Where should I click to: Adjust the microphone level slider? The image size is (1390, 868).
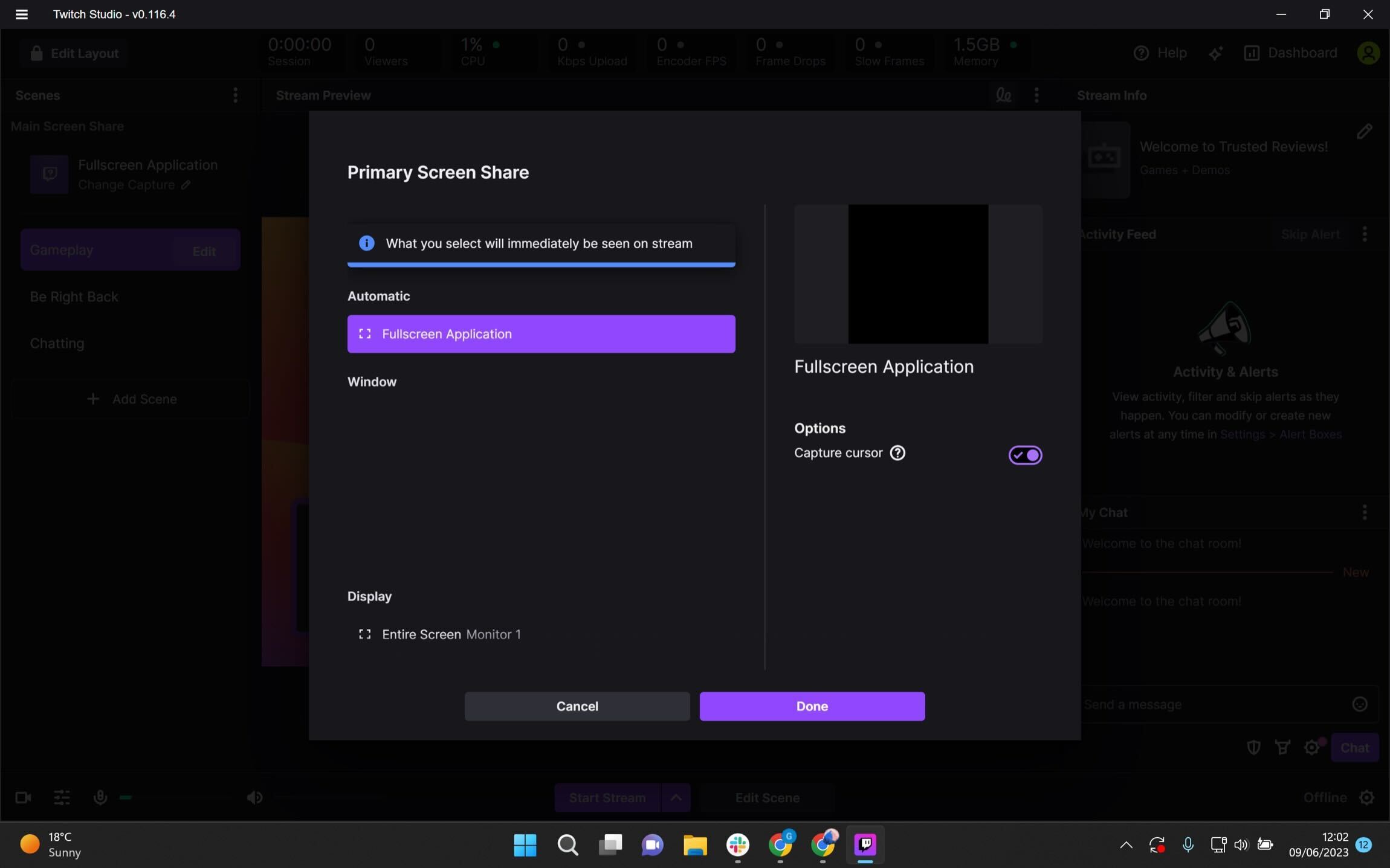click(176, 798)
